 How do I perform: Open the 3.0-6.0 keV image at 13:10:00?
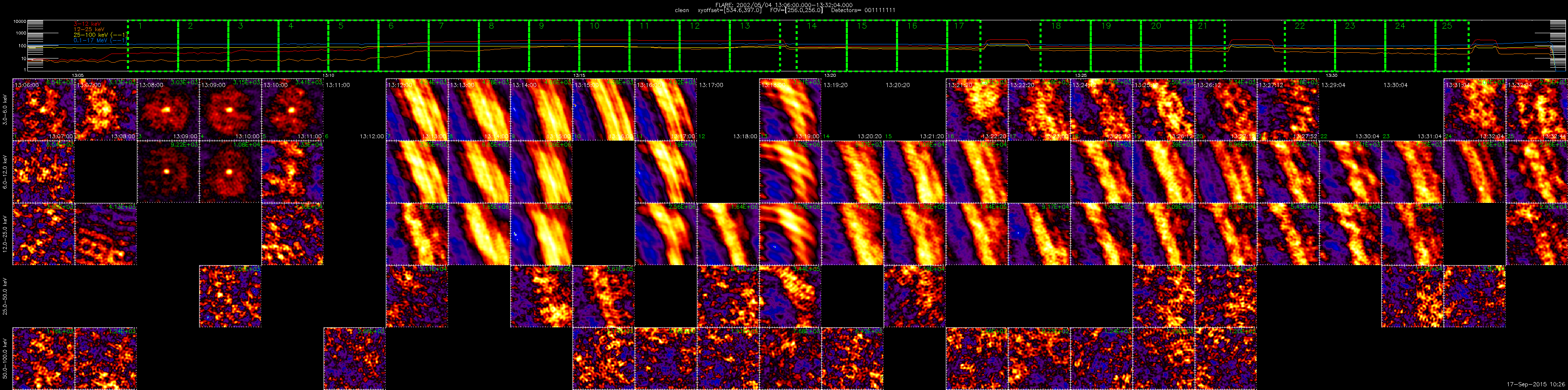pos(292,110)
